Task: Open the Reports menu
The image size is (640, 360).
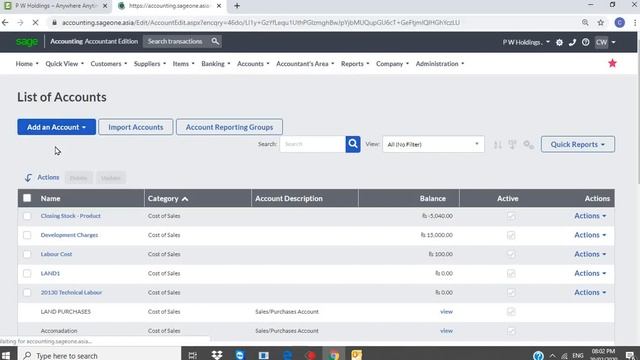Action: pos(355,64)
